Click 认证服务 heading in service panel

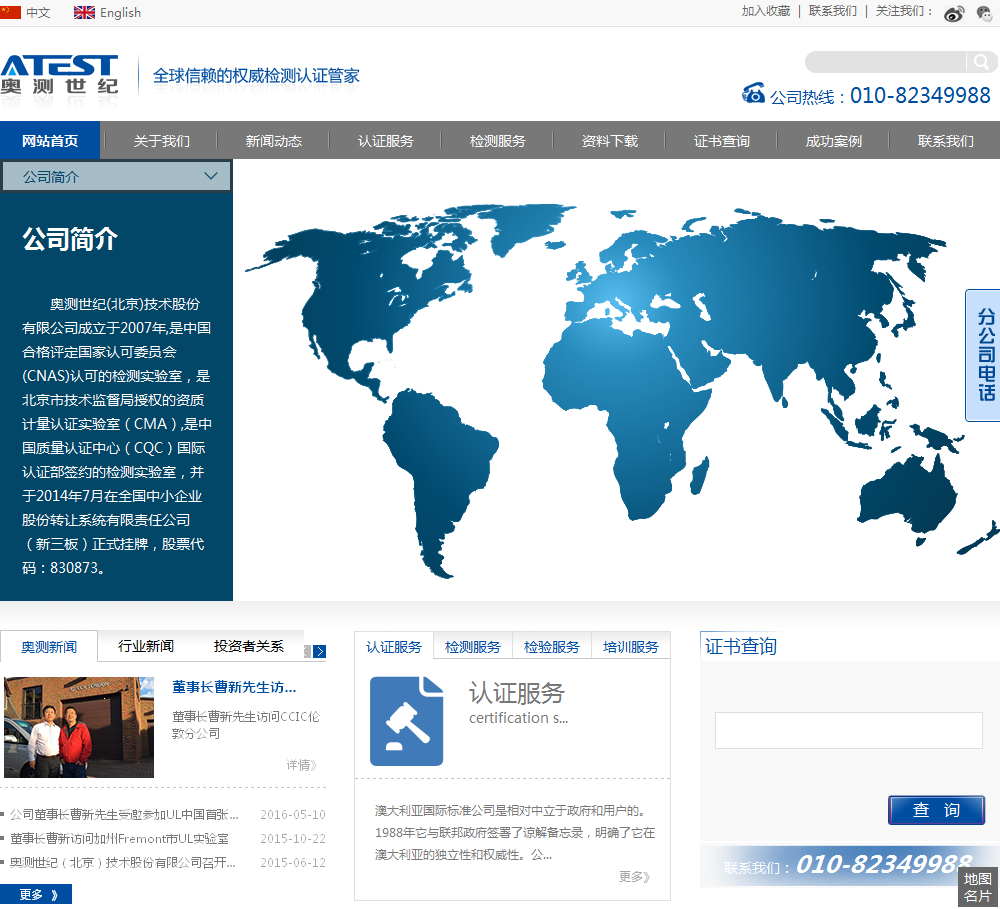click(x=517, y=693)
